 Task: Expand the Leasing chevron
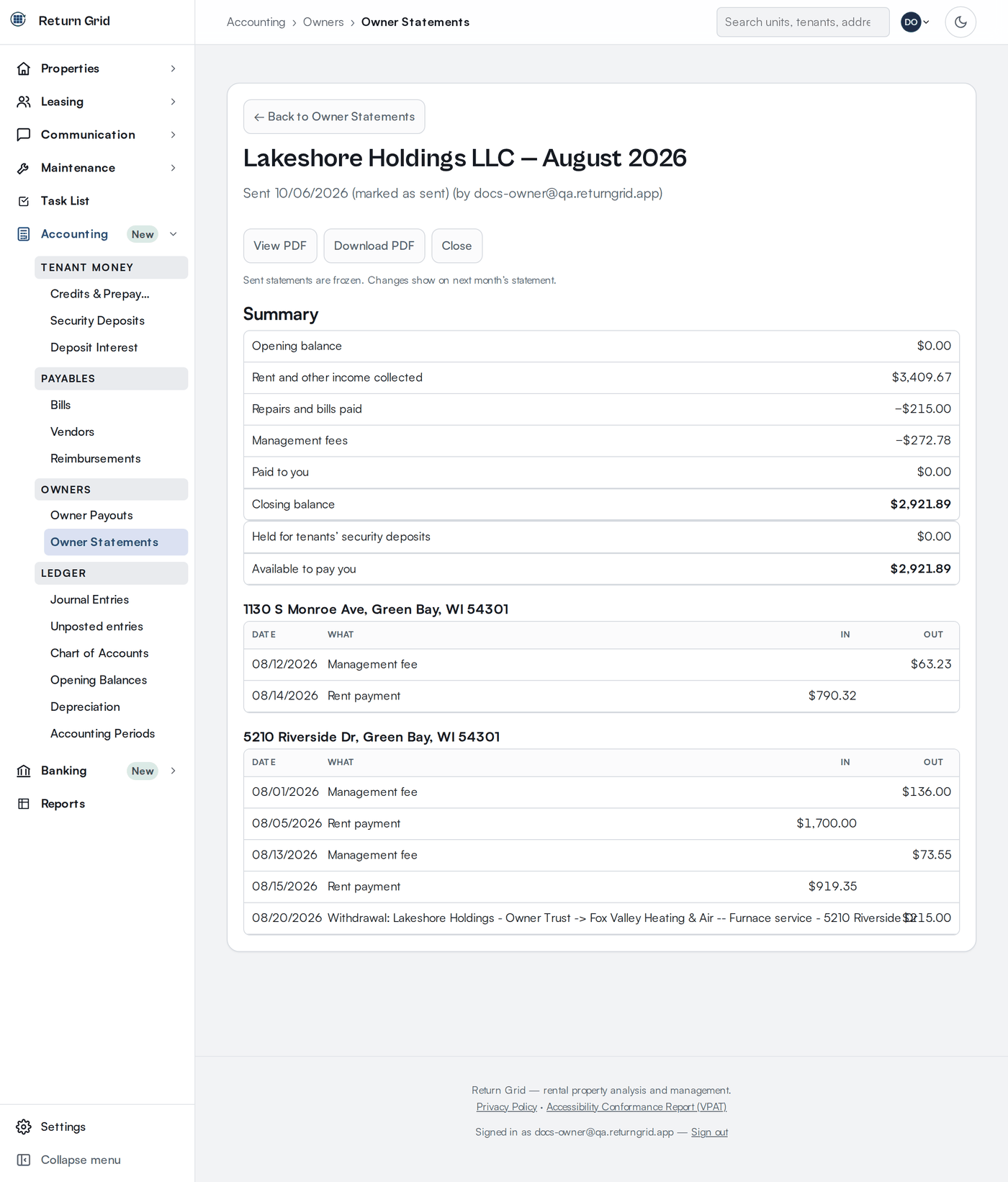(174, 102)
